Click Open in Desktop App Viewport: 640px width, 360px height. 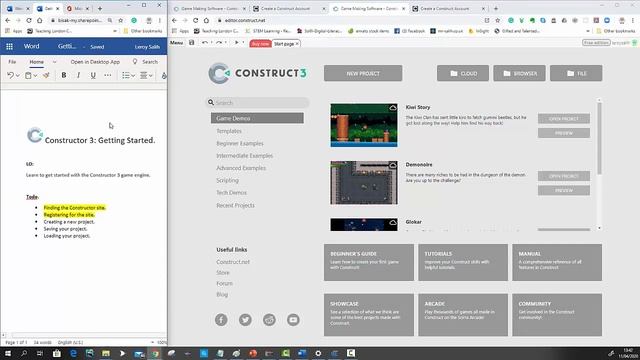pyautogui.click(x=95, y=62)
